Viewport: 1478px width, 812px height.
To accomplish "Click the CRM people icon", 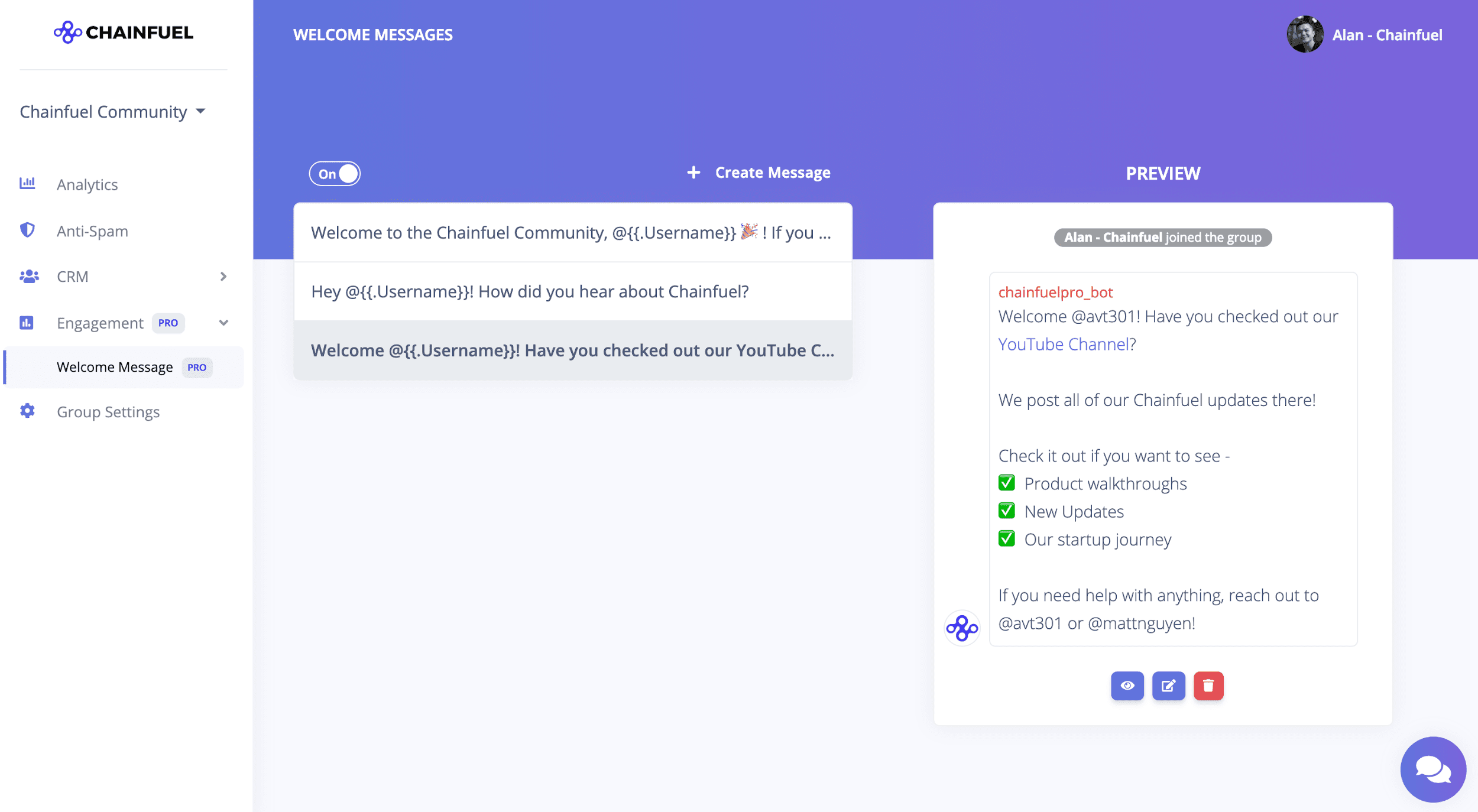I will pos(28,276).
